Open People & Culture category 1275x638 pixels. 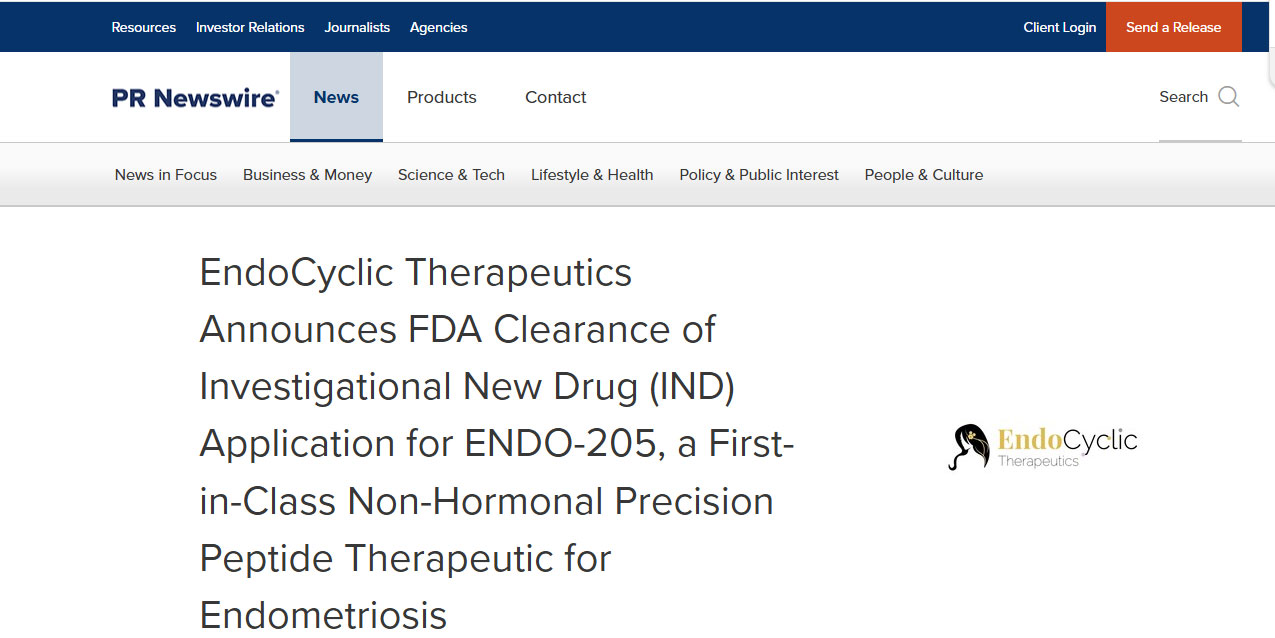coord(923,175)
